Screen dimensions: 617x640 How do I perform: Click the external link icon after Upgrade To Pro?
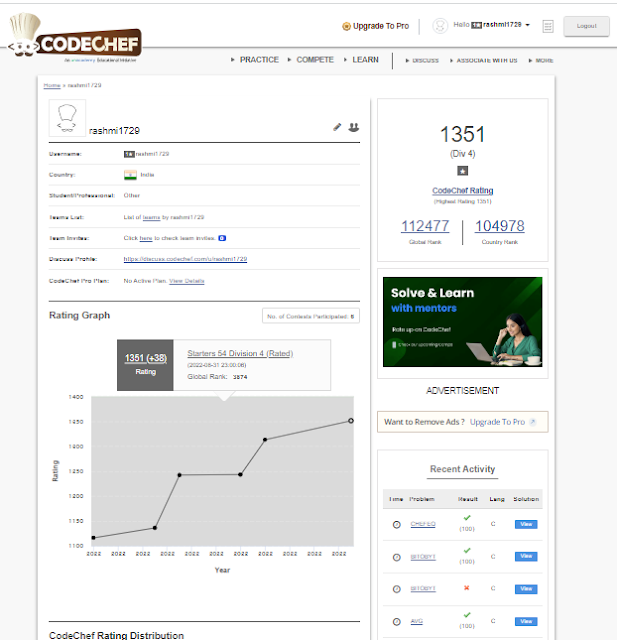(532, 422)
